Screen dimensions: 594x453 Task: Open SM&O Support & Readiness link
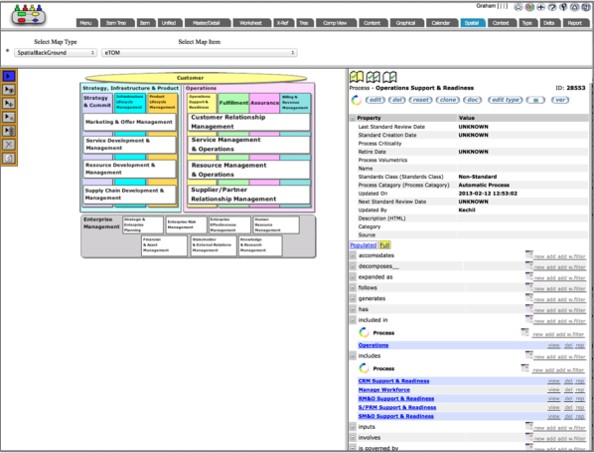396,416
